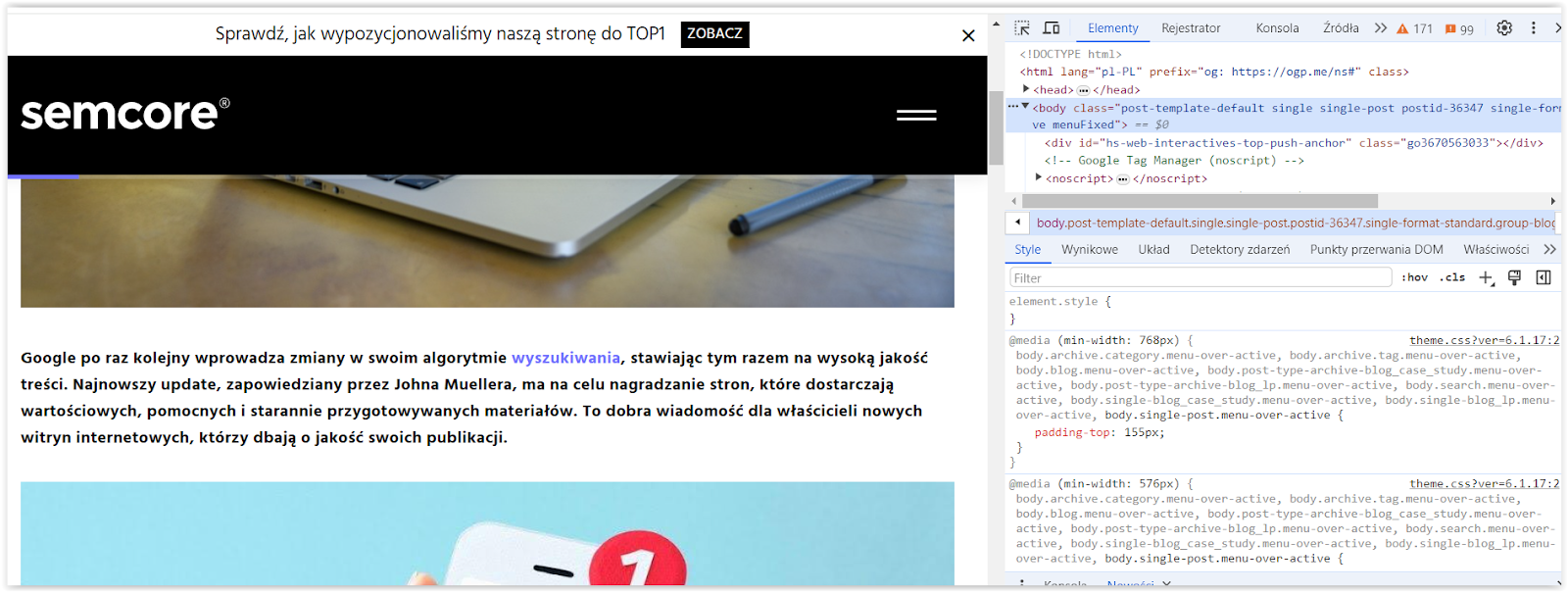Open the Właściwości subtab
Screen dimensions: 1568x592
[x=1495, y=250]
